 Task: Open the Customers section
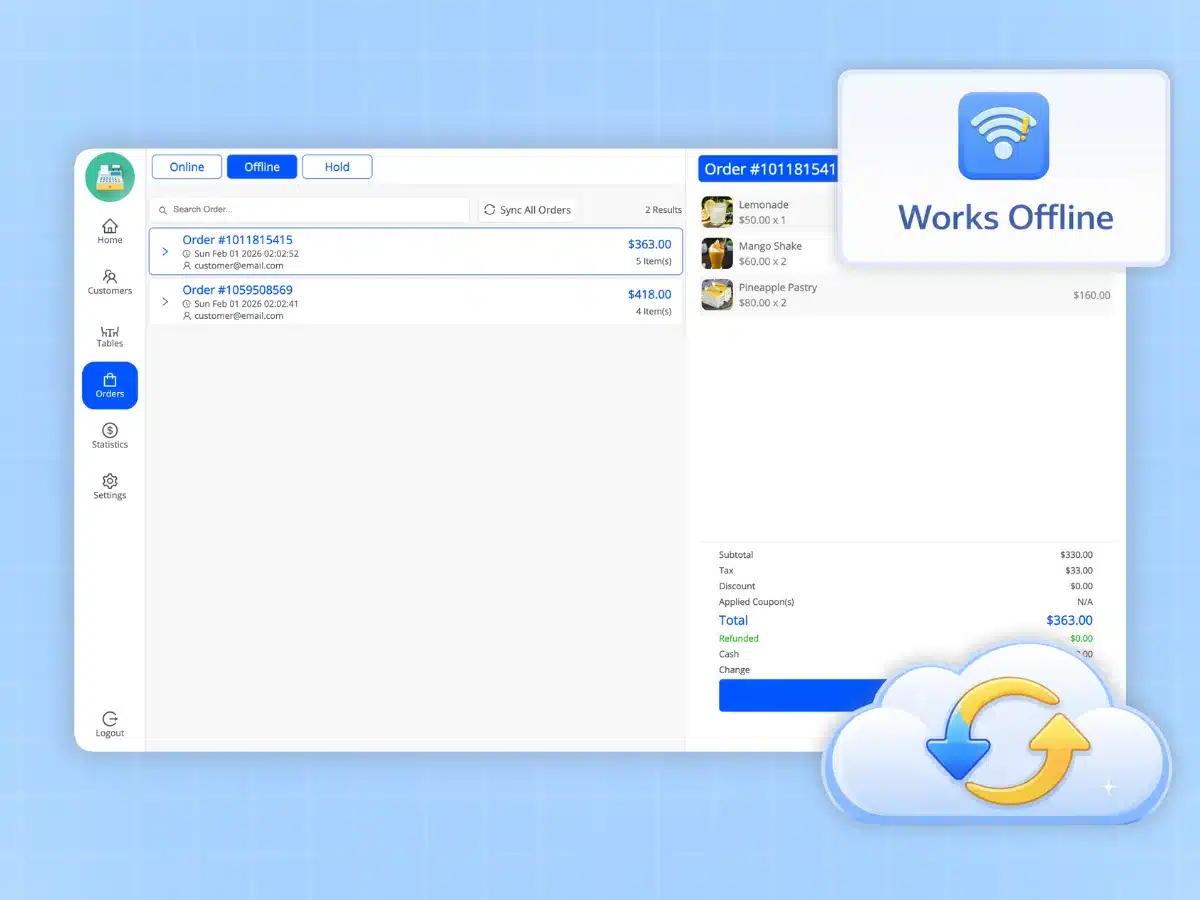click(x=109, y=282)
